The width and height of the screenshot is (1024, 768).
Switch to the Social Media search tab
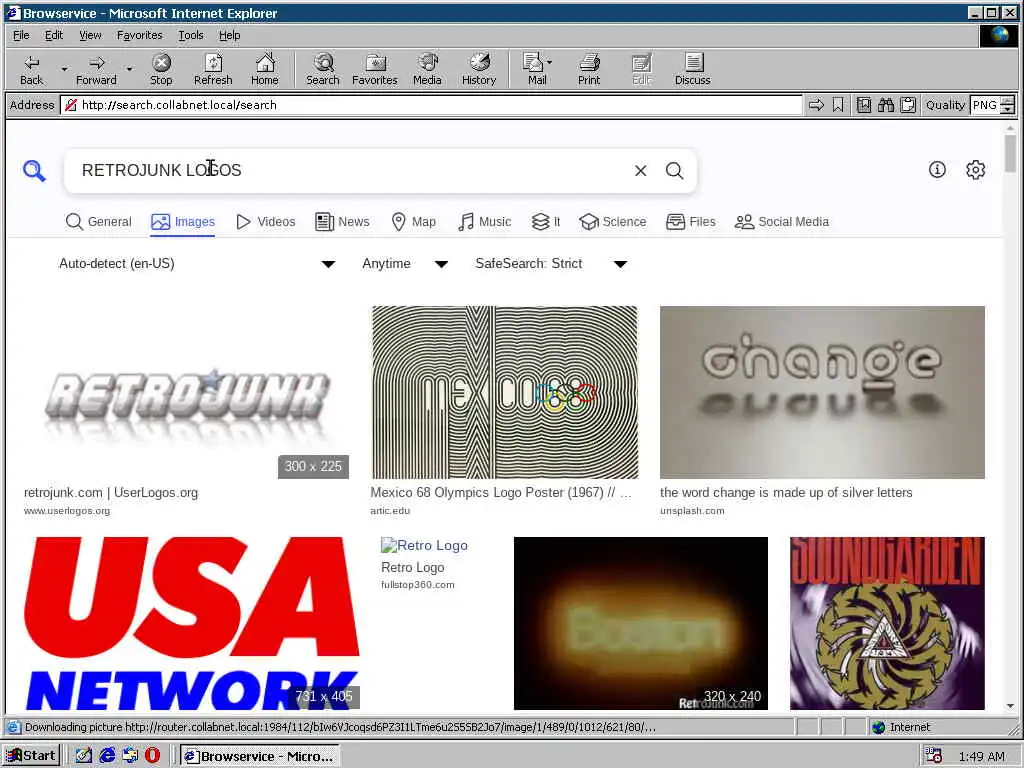click(x=782, y=222)
